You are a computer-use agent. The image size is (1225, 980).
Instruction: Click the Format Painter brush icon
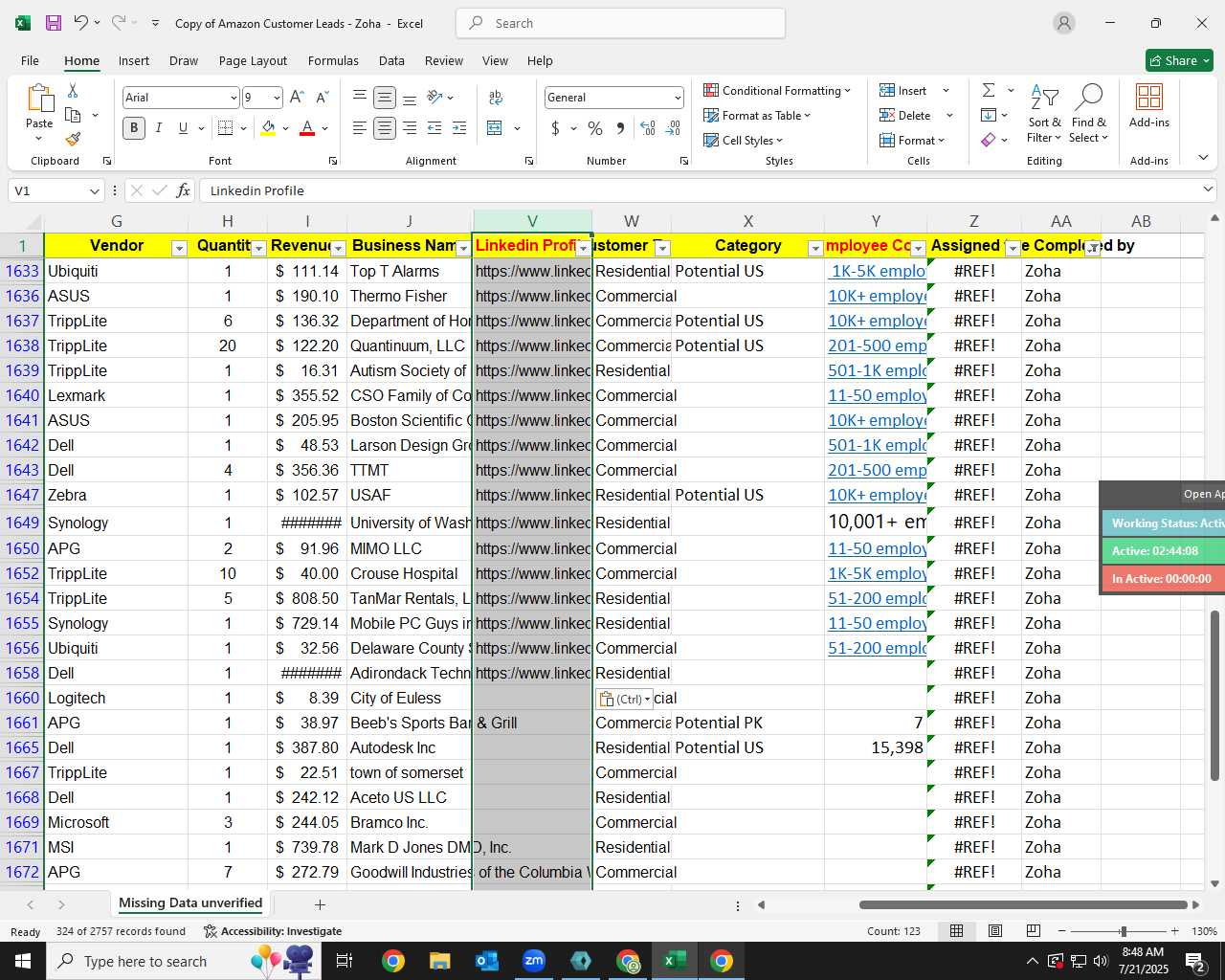click(x=73, y=139)
